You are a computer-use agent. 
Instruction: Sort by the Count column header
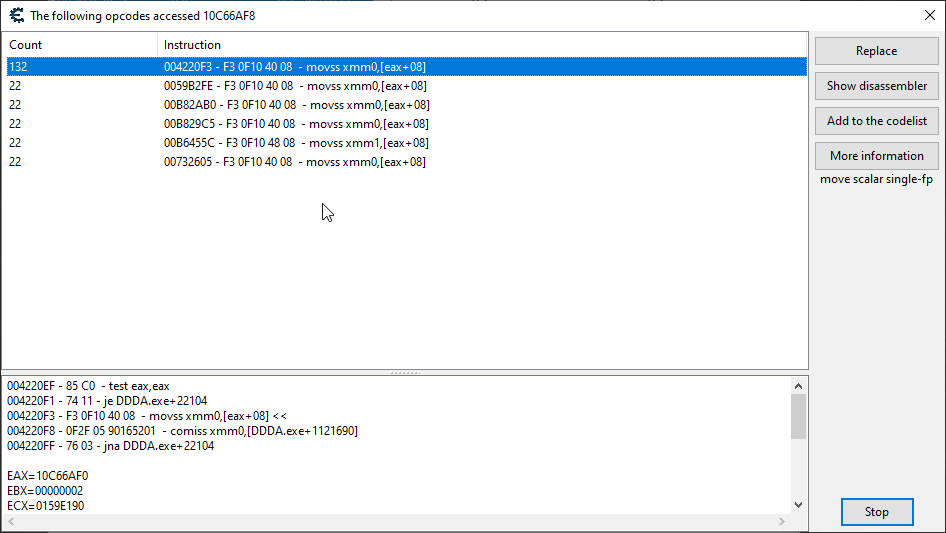pyautogui.click(x=80, y=45)
